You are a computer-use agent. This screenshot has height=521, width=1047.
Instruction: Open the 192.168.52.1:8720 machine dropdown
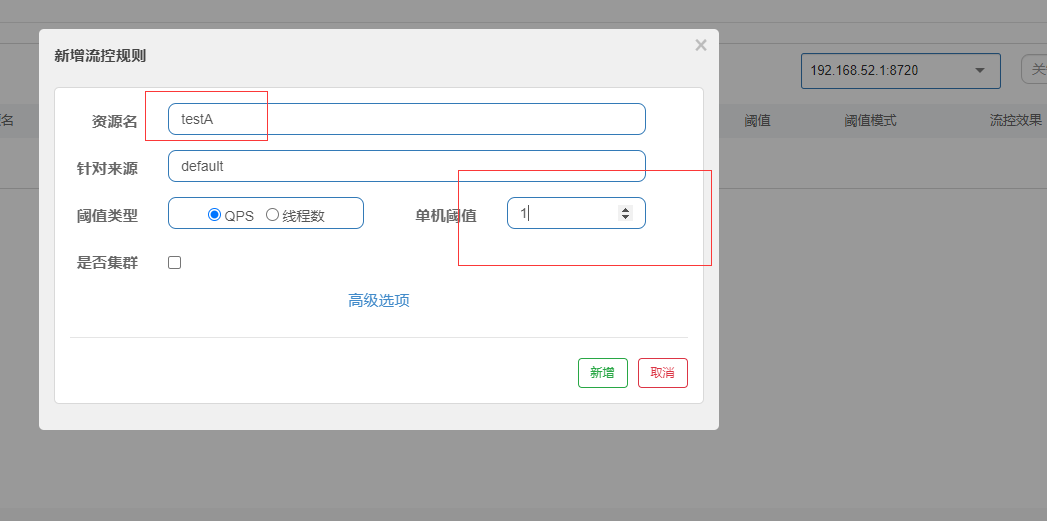pos(901,71)
